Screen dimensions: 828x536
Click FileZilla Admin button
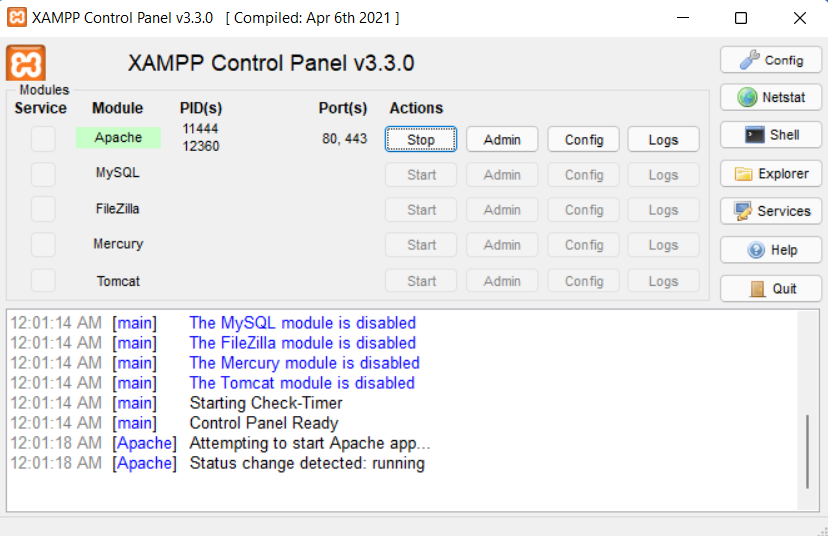point(502,210)
